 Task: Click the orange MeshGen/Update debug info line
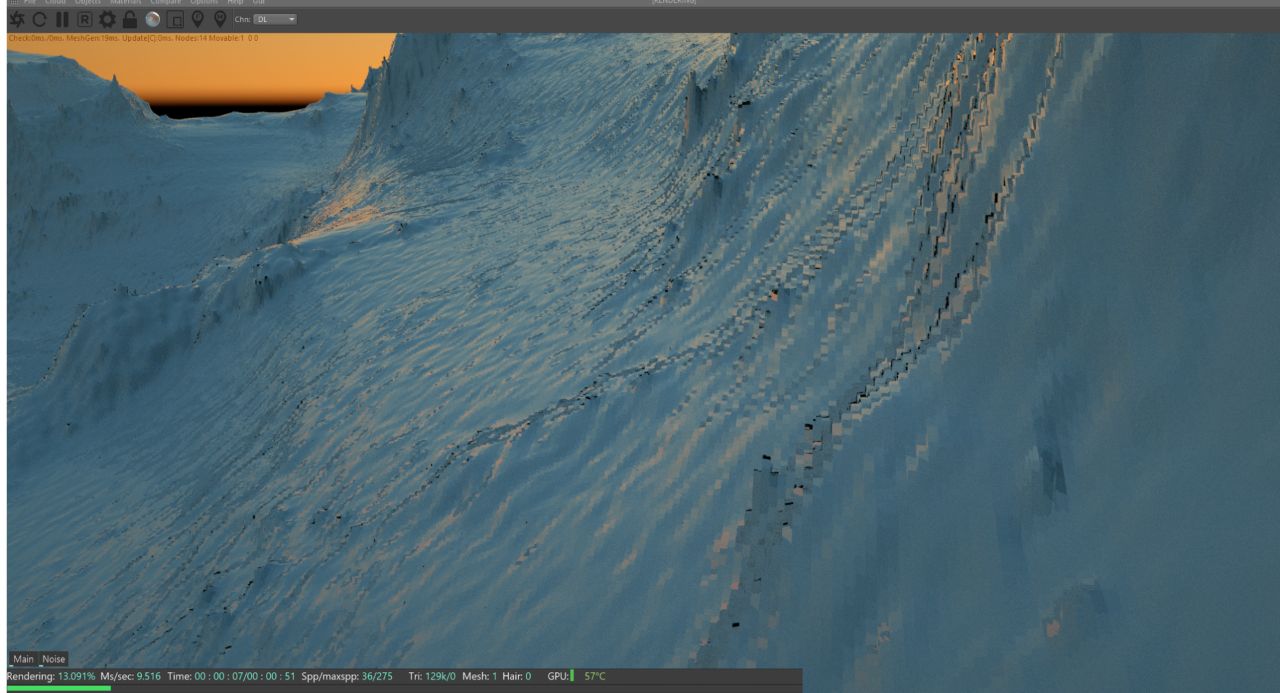[x=133, y=38]
